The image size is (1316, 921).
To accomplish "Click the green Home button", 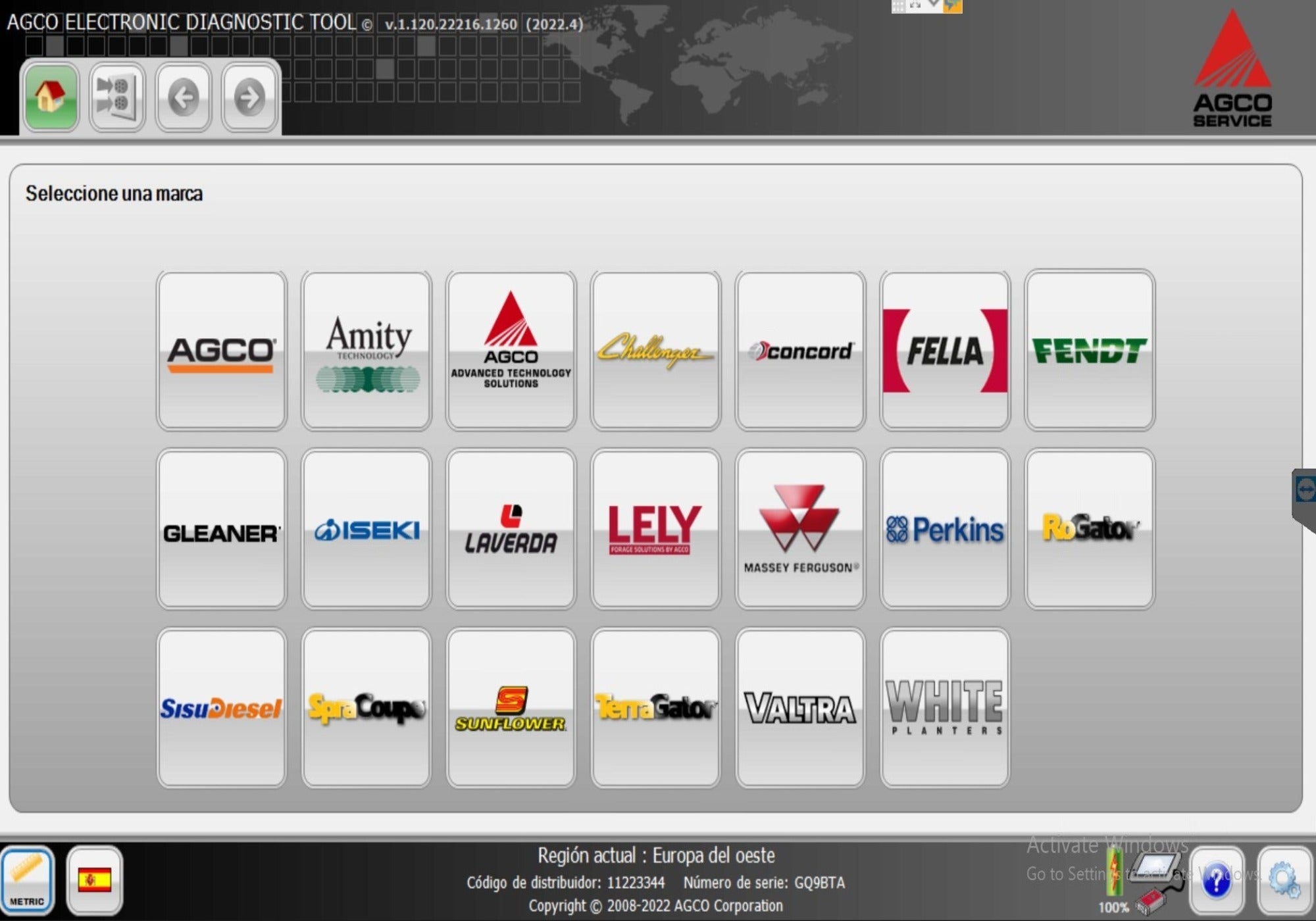I will pos(51,97).
